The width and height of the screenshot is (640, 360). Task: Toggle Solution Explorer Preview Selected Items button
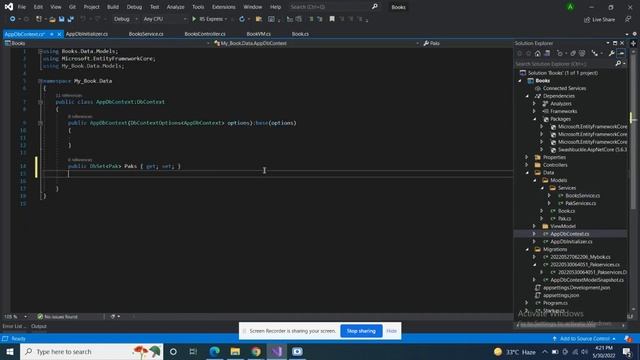621,53
